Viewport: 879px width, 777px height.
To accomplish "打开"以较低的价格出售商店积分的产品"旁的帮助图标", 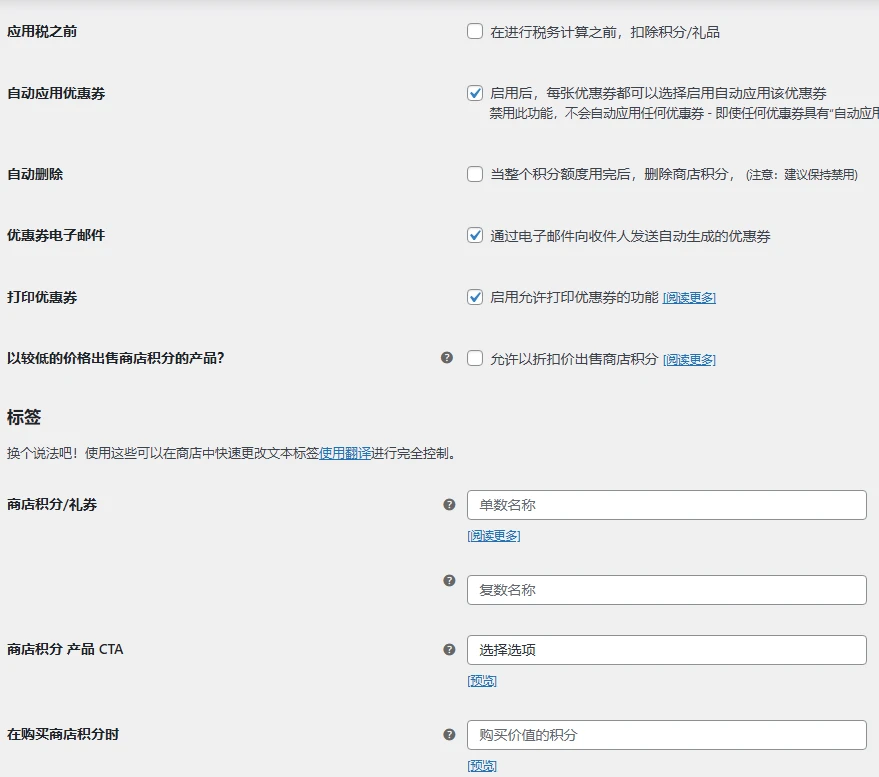I will click(x=447, y=359).
